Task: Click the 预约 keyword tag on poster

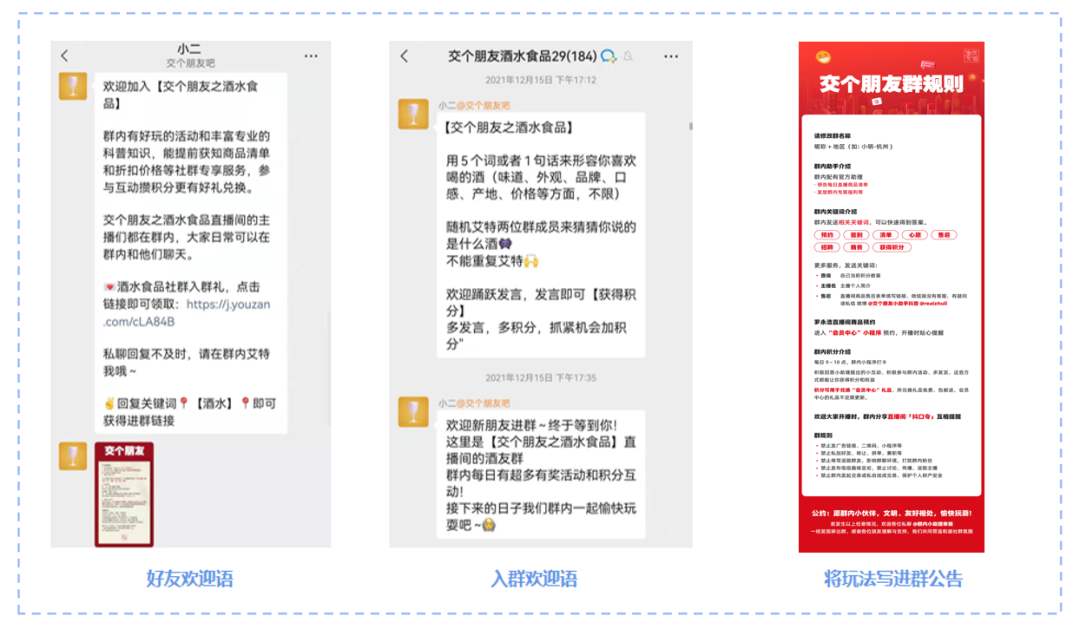Action: pos(827,234)
